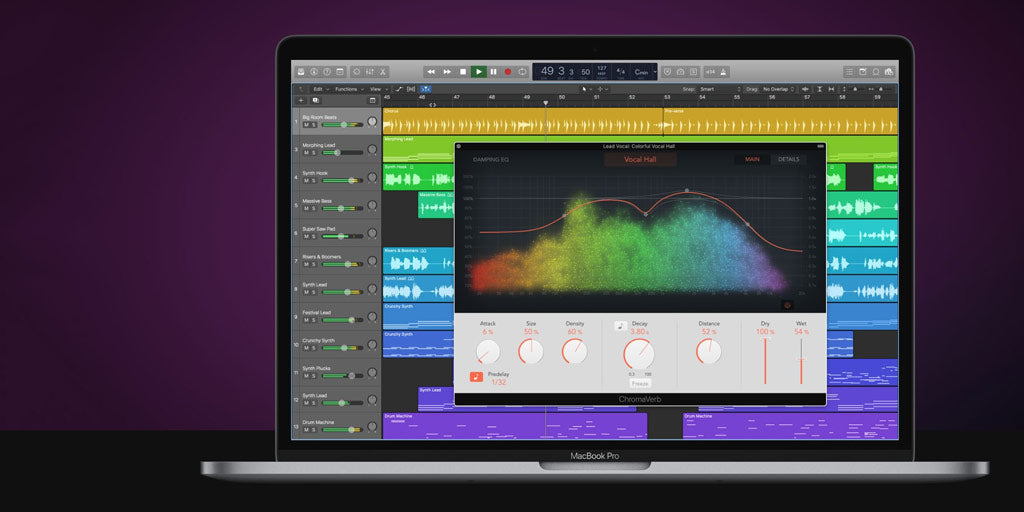
Task: Click bar 53 on the timeline ruler
Action: [667, 97]
